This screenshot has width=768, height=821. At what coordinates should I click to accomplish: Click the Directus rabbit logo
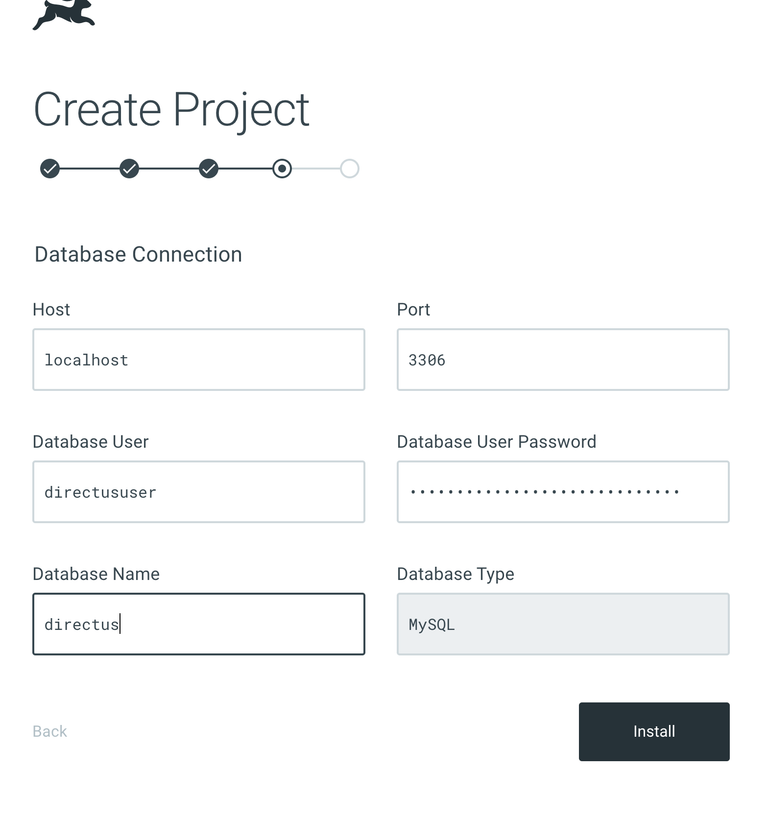(63, 12)
